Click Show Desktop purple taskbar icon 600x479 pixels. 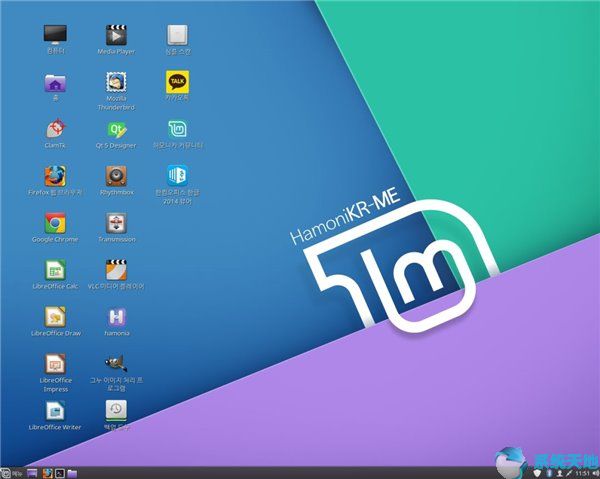pyautogui.click(x=32, y=474)
